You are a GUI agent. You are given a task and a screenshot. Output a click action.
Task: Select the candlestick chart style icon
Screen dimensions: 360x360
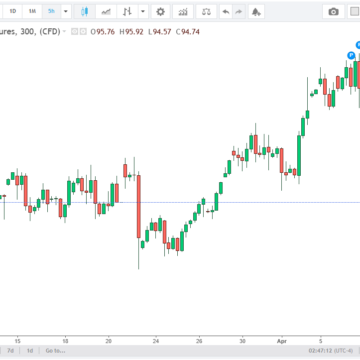85,12
